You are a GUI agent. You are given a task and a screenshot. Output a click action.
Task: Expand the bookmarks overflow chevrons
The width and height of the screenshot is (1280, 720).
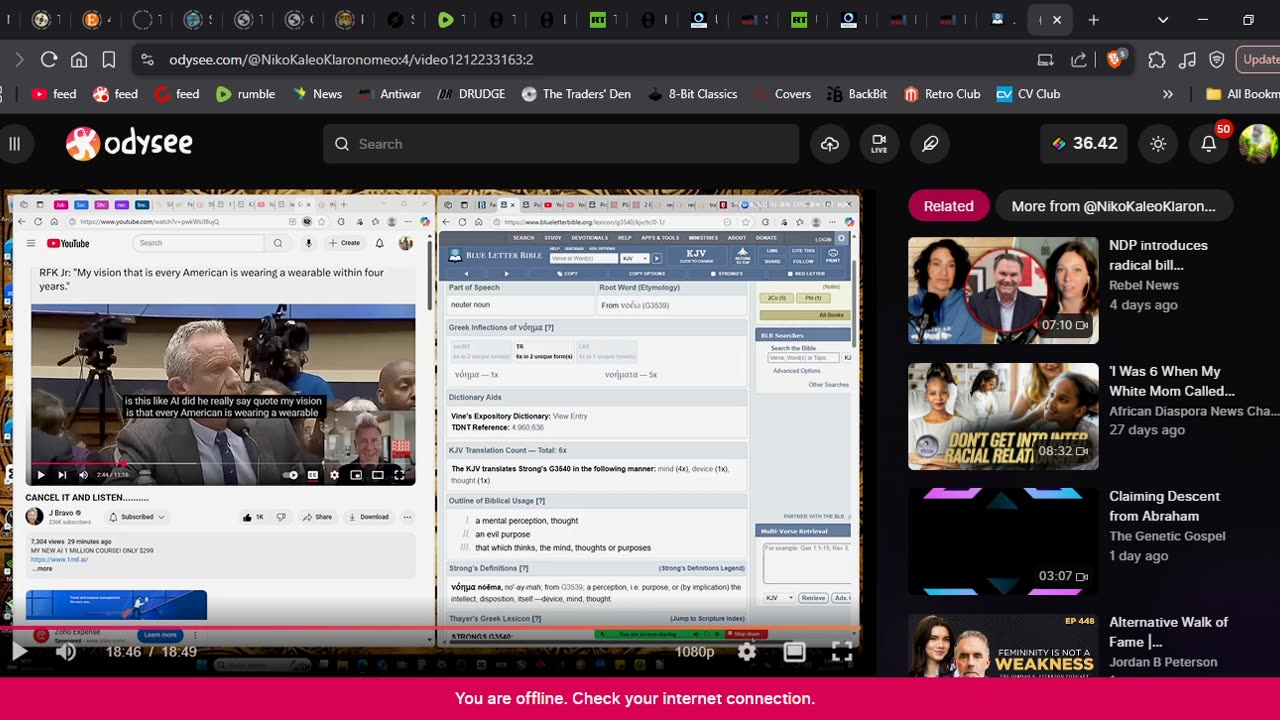click(1167, 94)
